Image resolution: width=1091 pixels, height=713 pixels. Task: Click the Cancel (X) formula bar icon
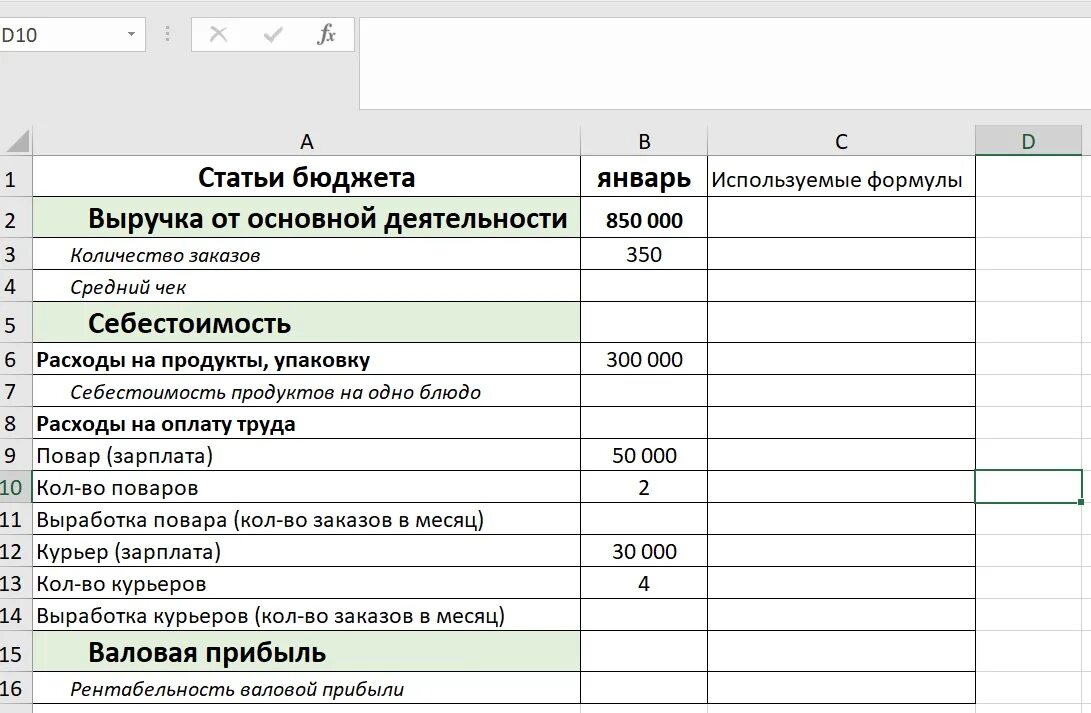tap(218, 34)
